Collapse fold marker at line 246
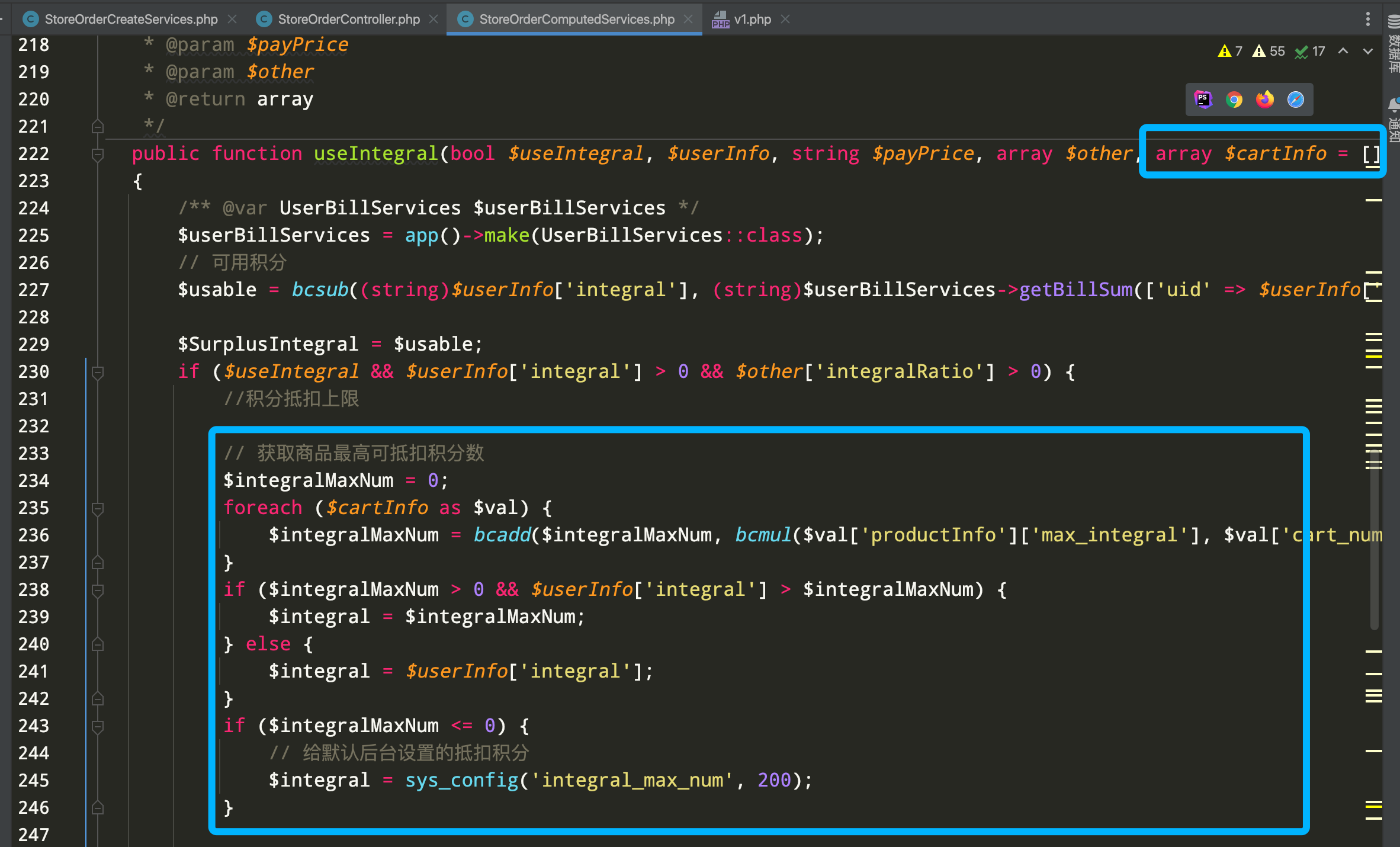 click(x=98, y=808)
